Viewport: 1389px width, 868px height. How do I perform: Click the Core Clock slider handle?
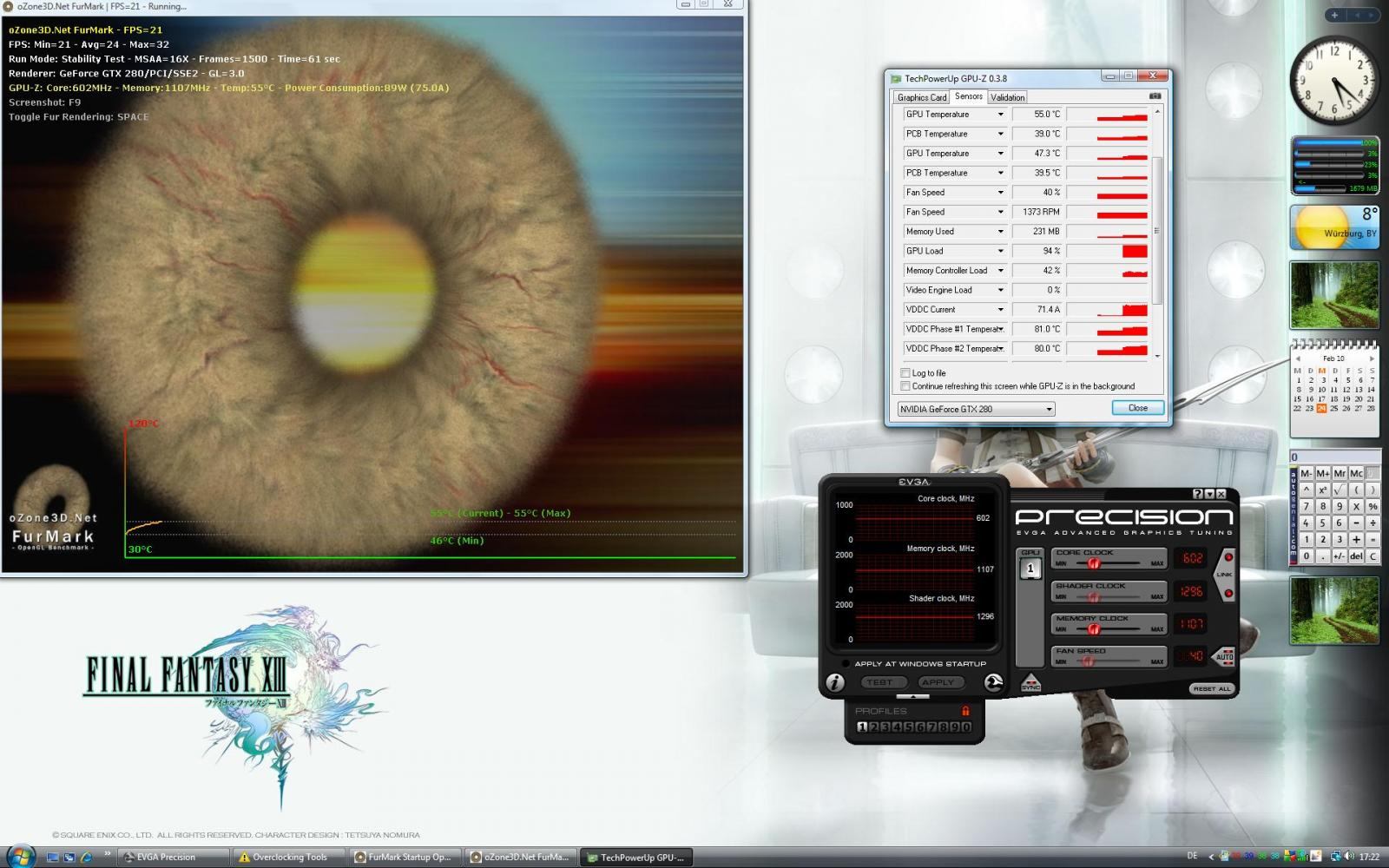point(1094,563)
